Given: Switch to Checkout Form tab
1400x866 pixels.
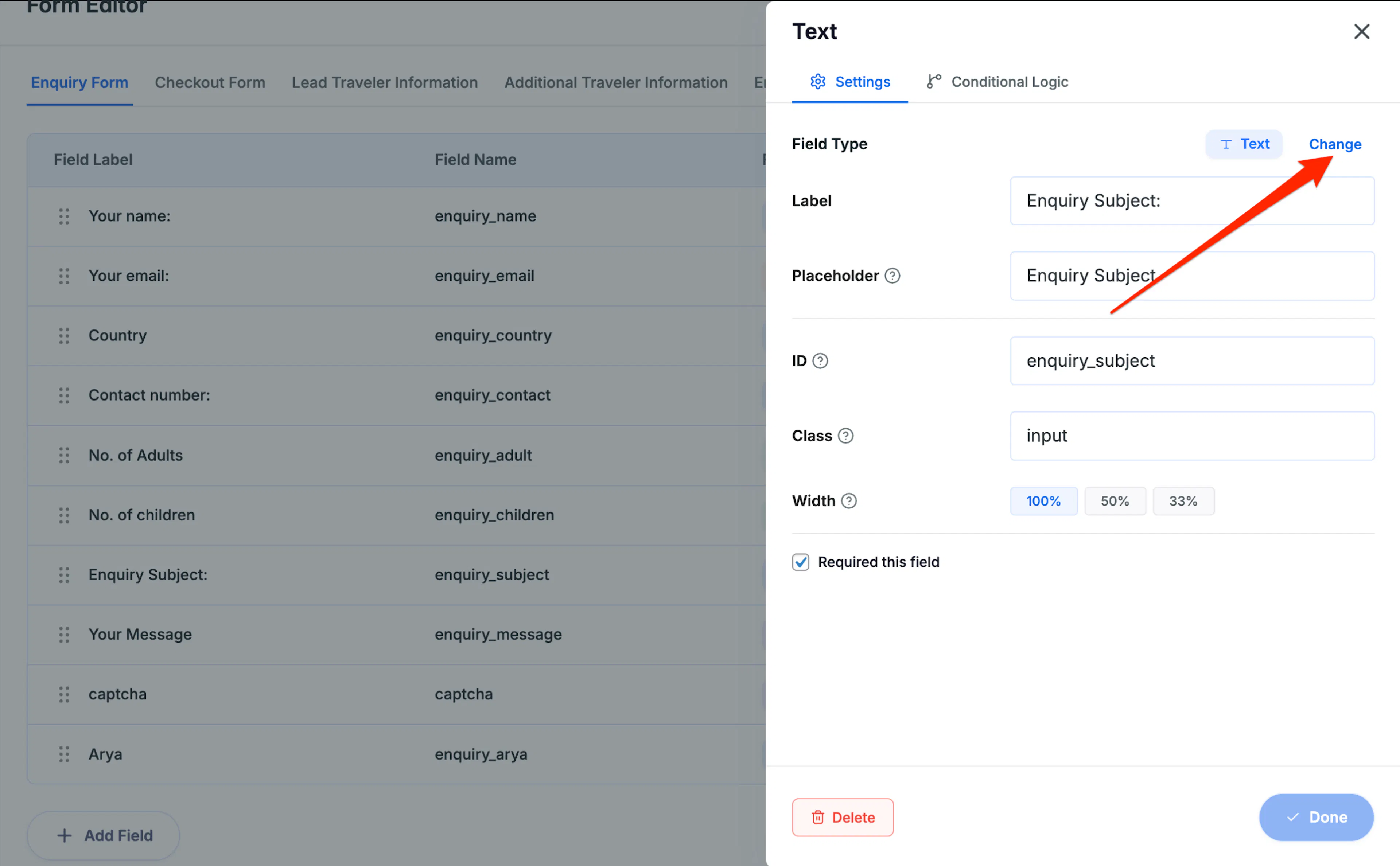Looking at the screenshot, I should point(210,82).
